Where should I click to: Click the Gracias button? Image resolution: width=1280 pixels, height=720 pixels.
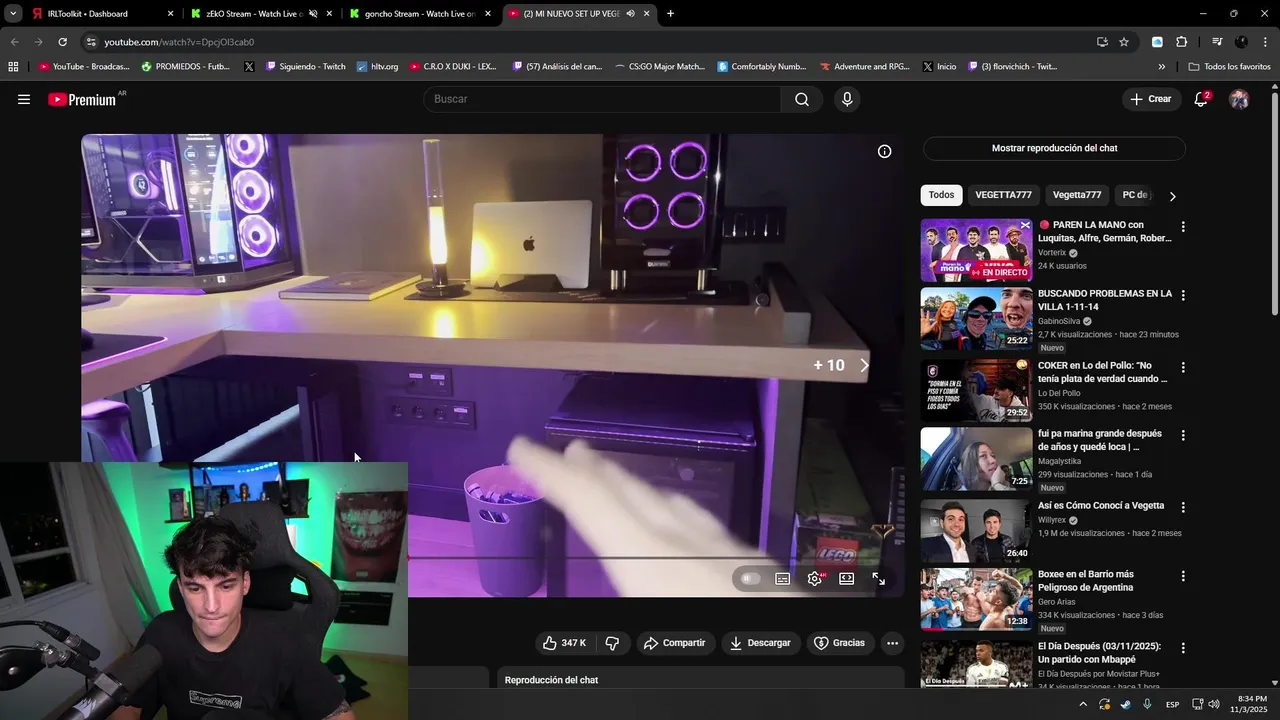pos(839,643)
